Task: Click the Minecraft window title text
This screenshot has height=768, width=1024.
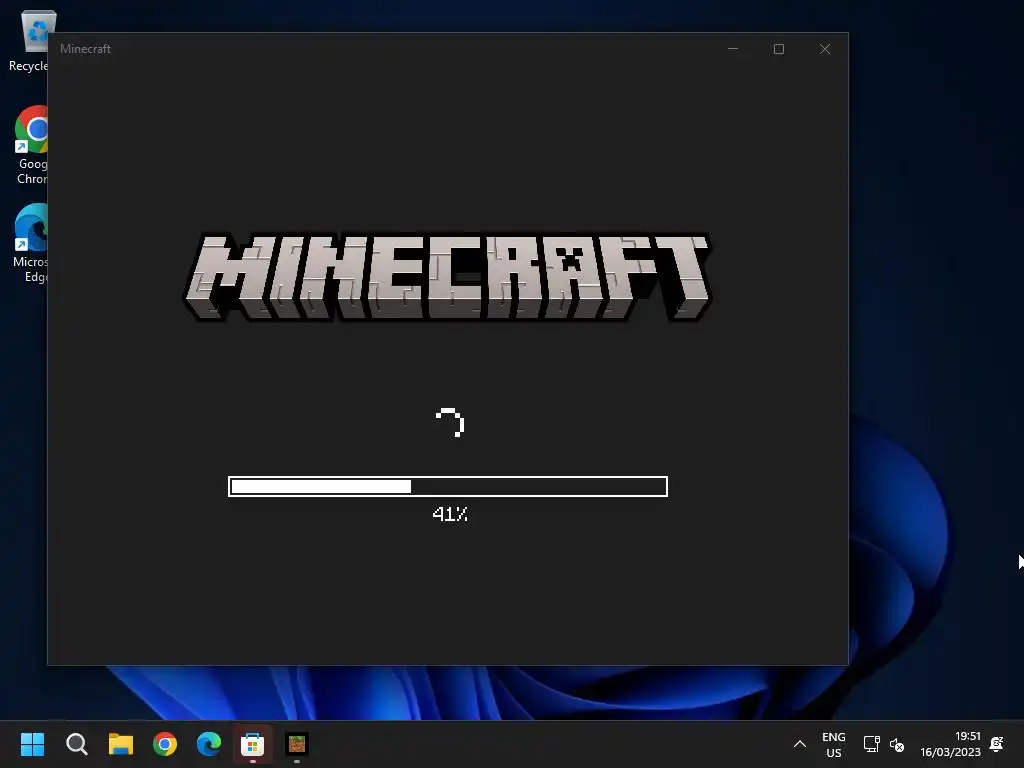Action: coord(86,49)
